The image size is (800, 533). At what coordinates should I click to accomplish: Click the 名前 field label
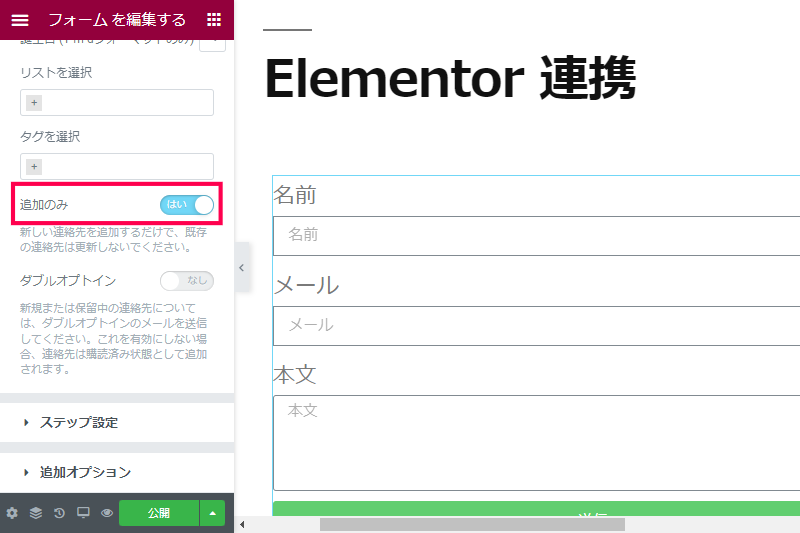[295, 195]
